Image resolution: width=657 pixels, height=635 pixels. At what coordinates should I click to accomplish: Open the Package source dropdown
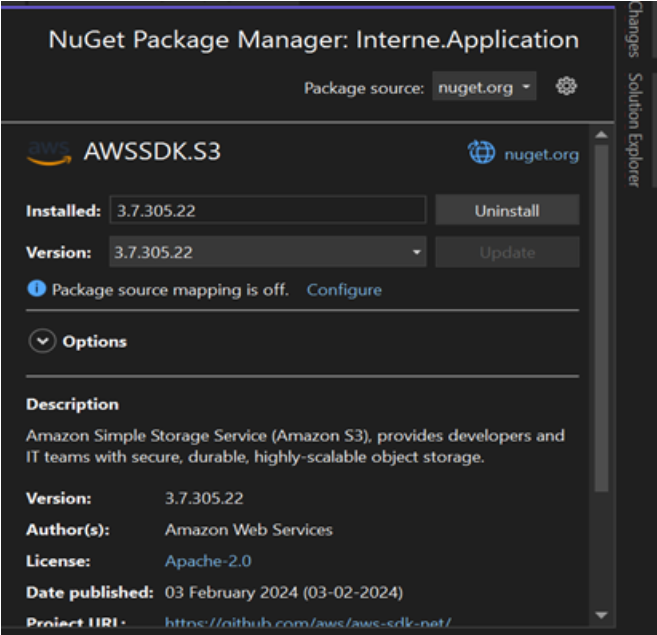484,86
